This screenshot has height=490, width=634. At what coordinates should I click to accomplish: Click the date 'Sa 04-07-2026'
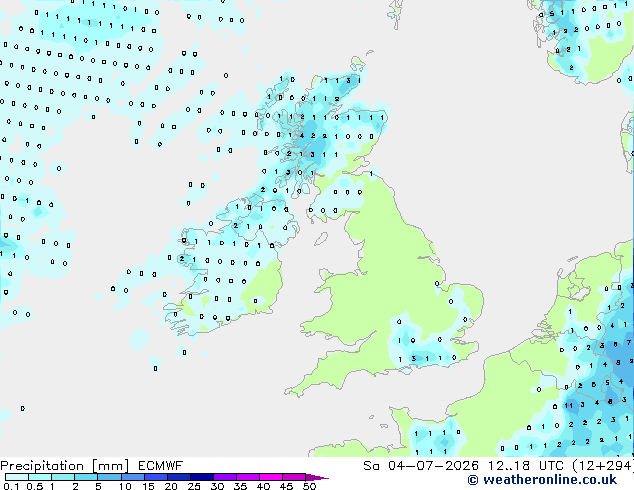(421, 466)
